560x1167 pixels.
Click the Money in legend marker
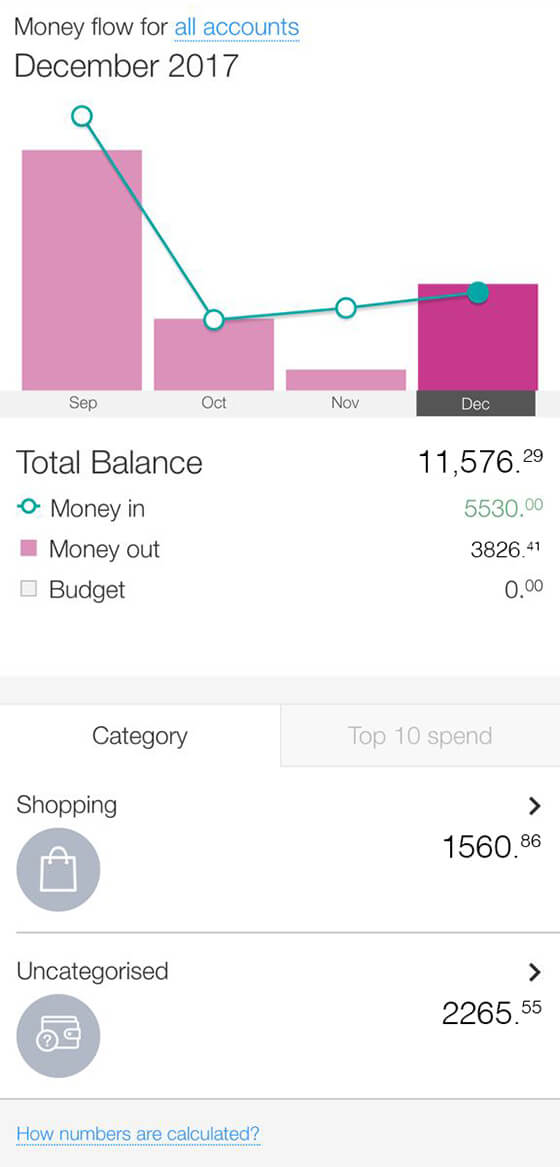coord(29,507)
